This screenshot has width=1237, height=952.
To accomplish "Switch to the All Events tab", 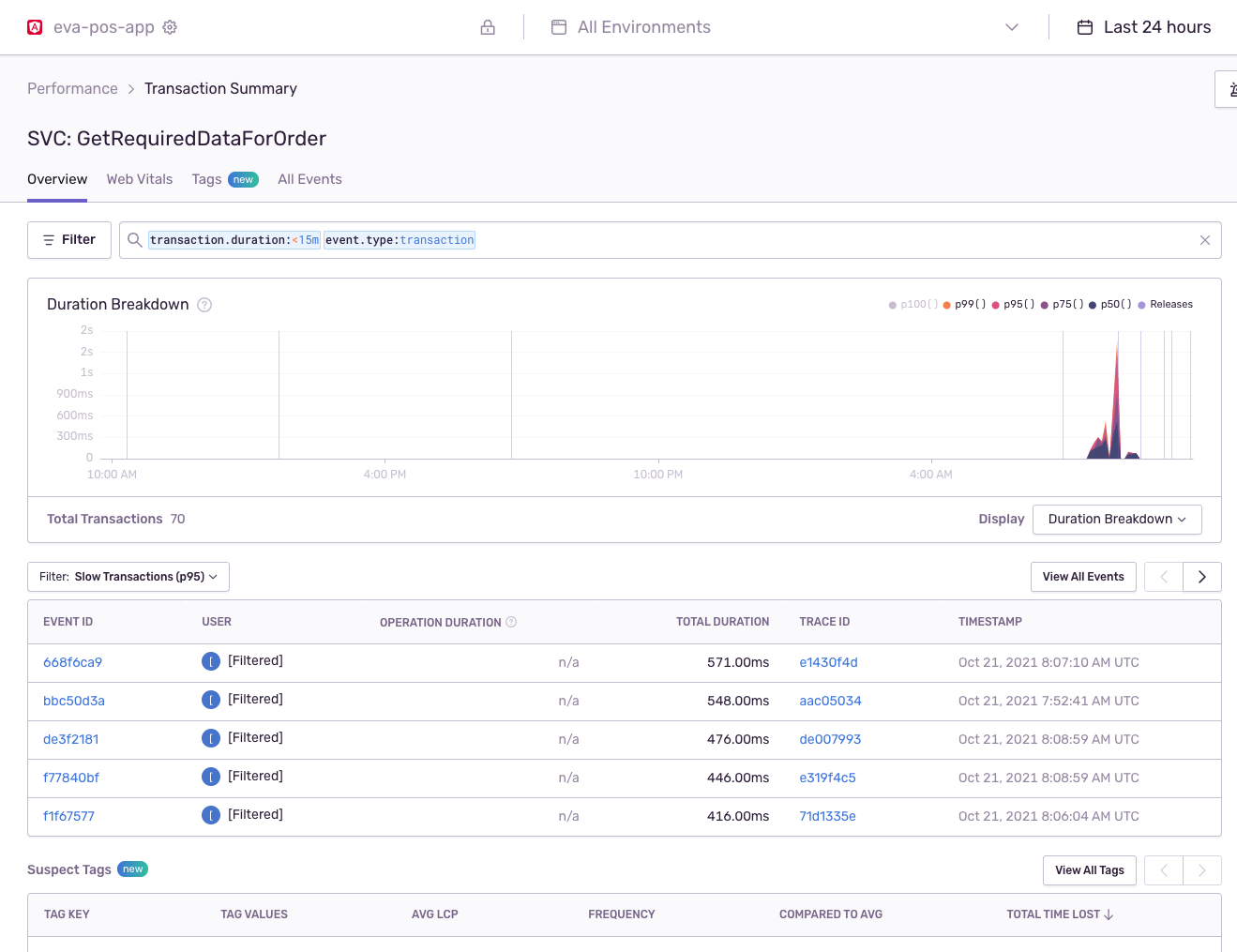I will pos(309,179).
